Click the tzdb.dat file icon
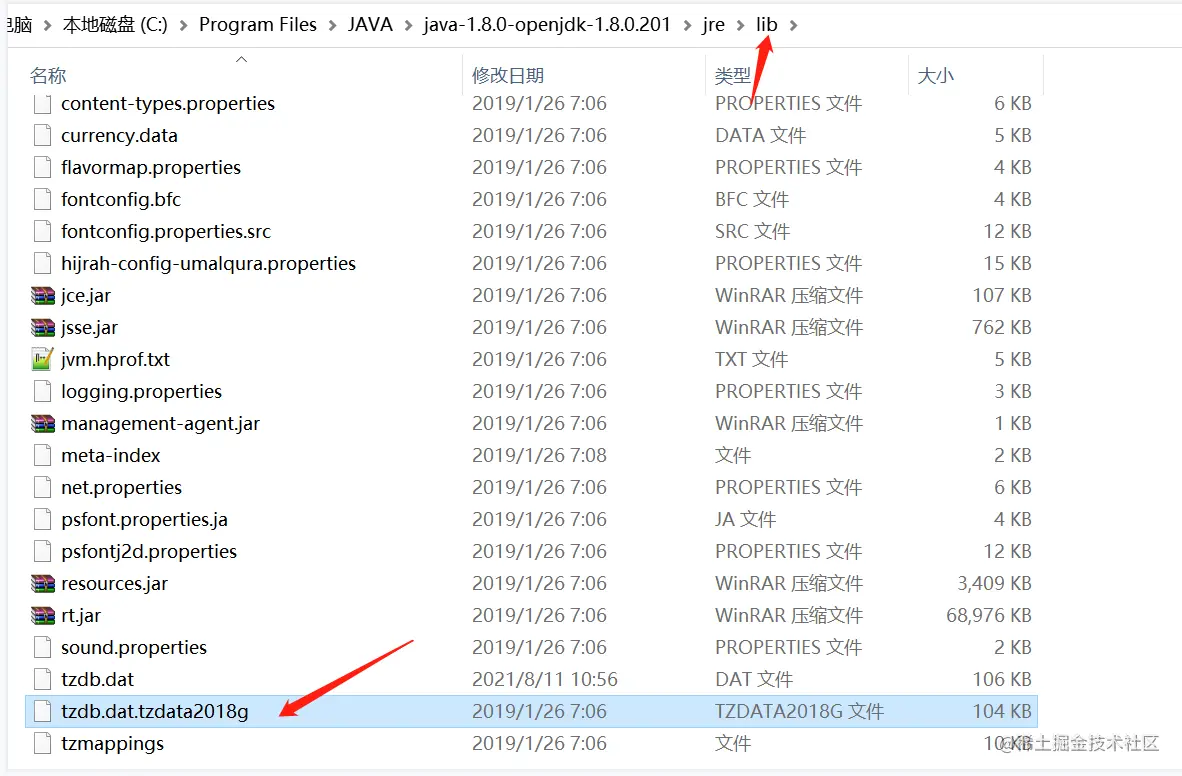 click(42, 679)
